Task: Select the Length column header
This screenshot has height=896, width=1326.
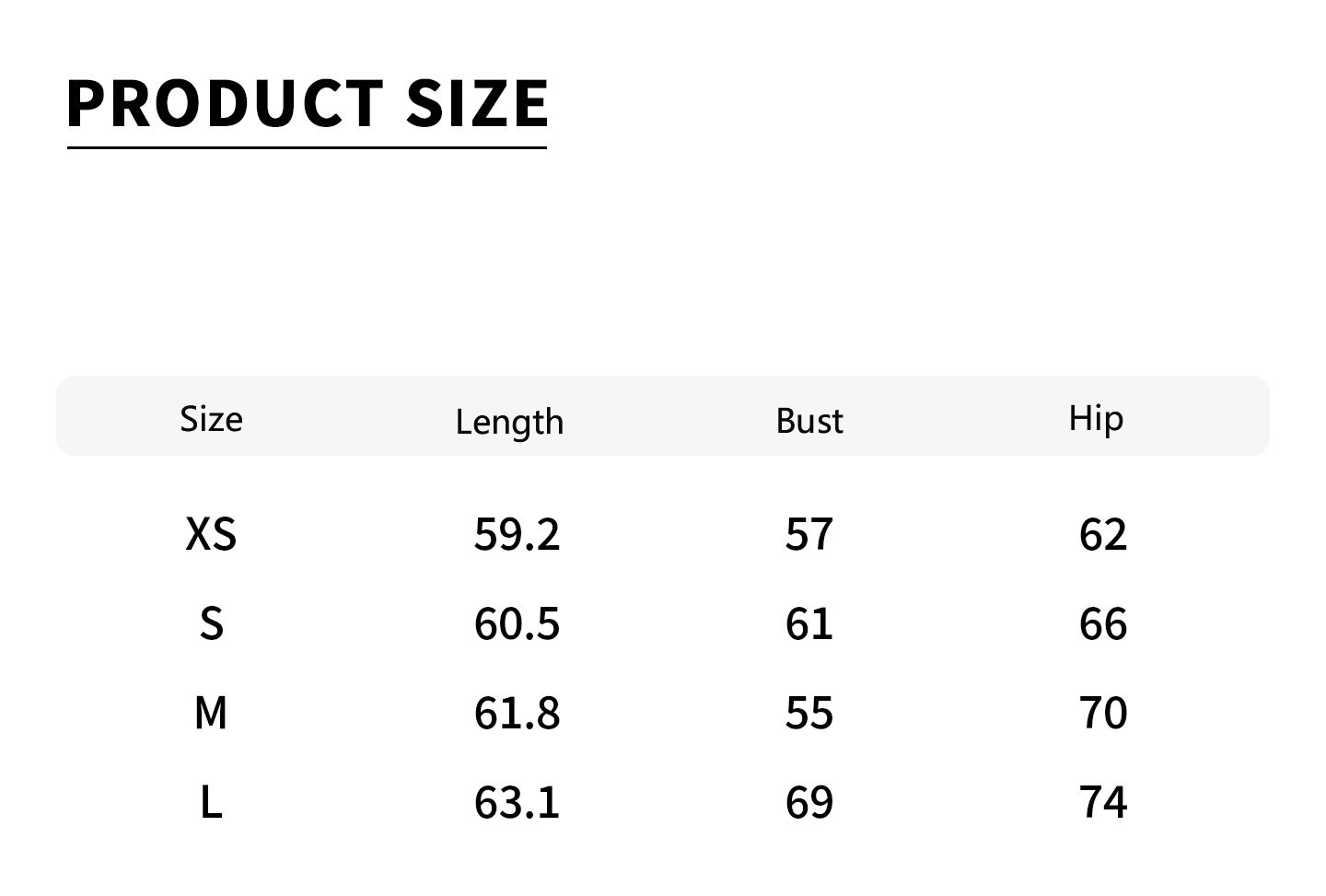Action: tap(509, 422)
